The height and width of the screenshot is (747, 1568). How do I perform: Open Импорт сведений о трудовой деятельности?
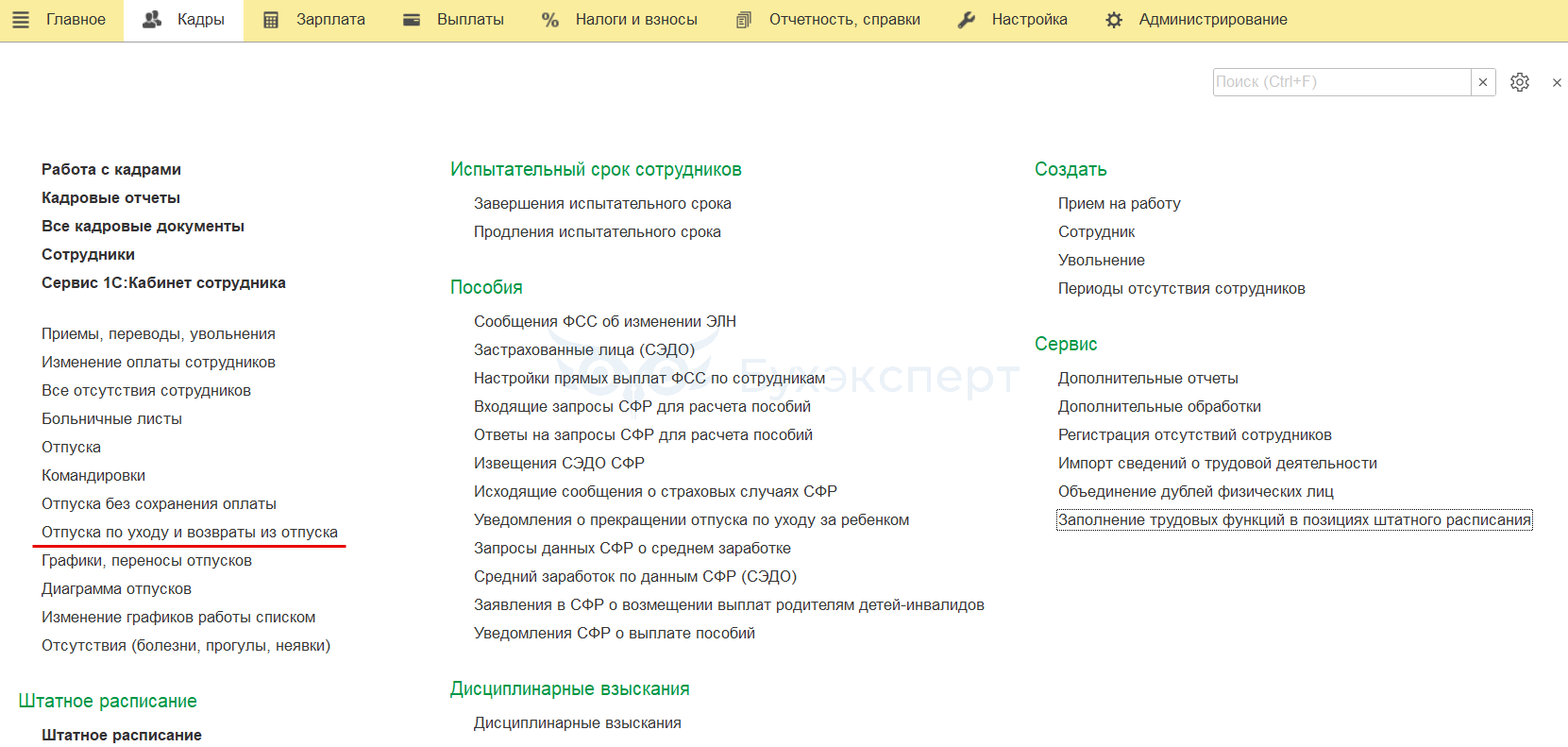pos(1218,464)
